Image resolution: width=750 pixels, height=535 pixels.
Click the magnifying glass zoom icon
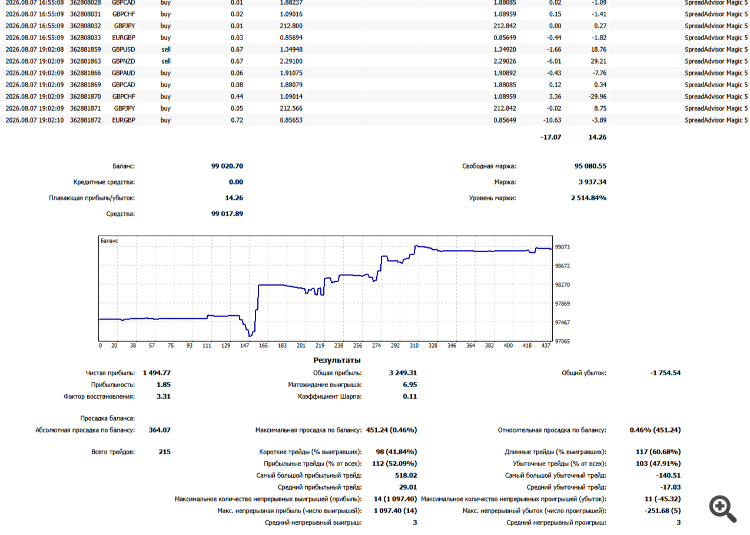tap(722, 509)
